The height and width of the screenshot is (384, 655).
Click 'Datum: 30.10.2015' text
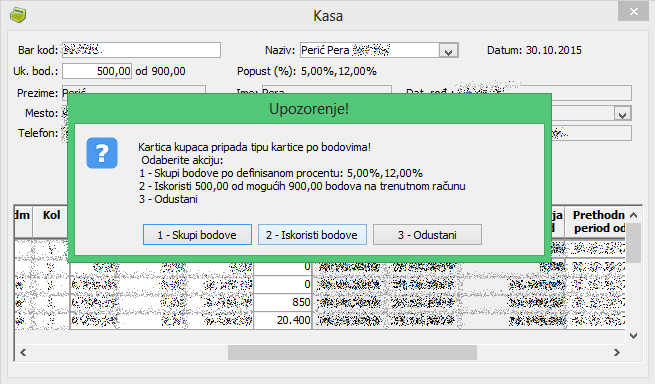534,50
